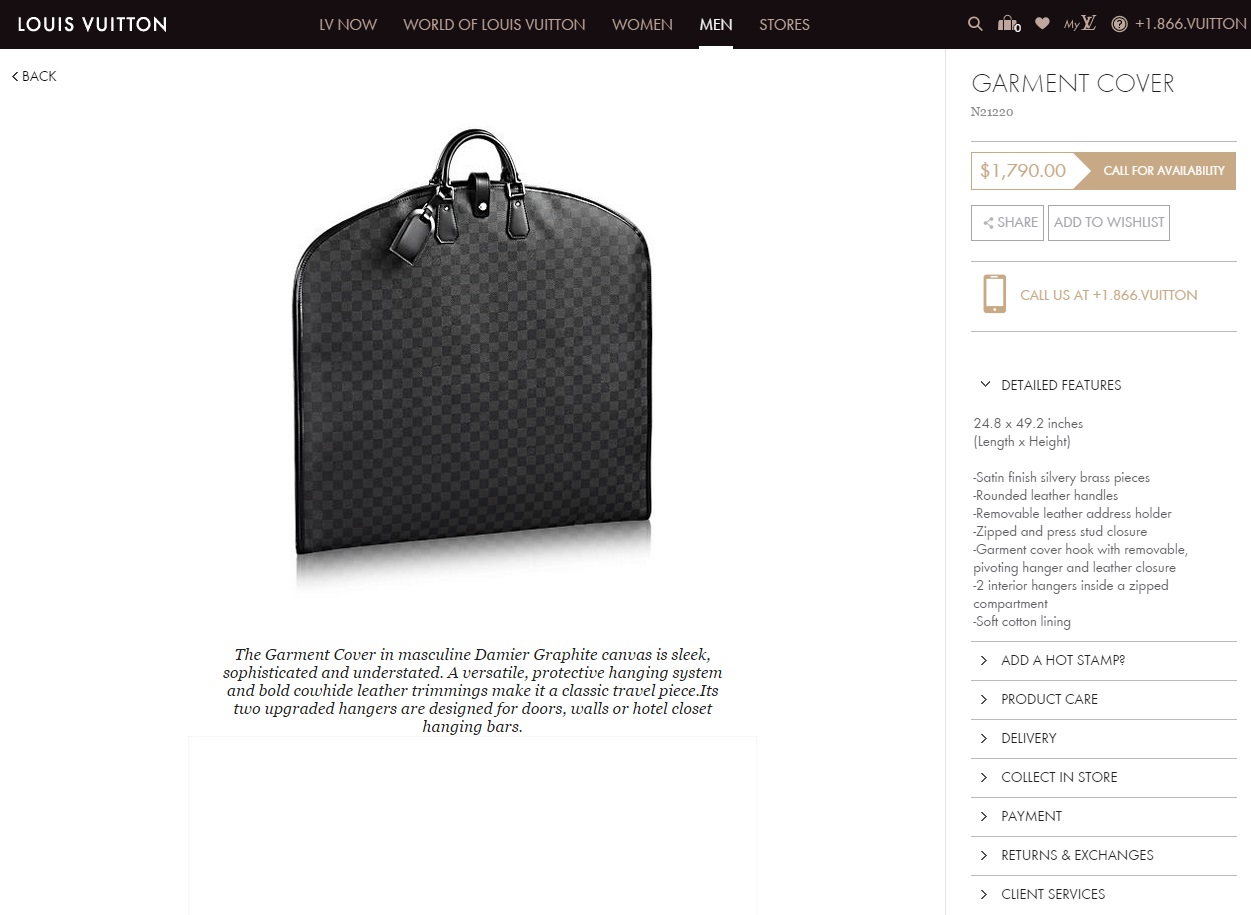Screen dimensions: 1251x915
Task: Open the Women menu
Action: [x=642, y=24]
